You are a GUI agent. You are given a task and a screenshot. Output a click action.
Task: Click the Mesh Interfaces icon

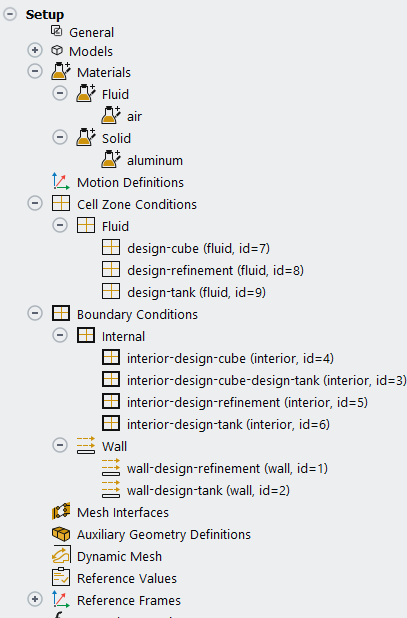[x=61, y=512]
